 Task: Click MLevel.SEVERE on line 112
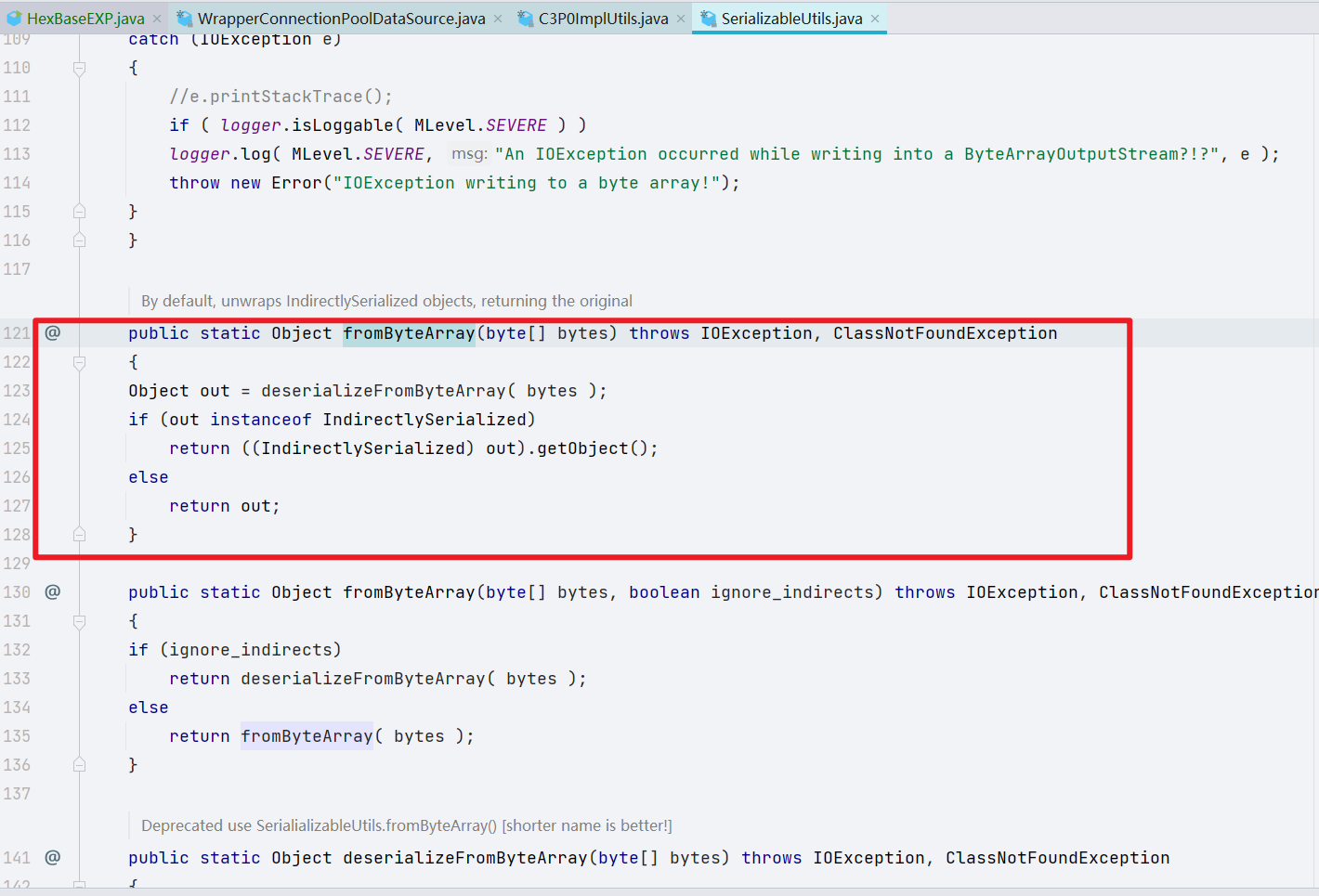tap(480, 125)
